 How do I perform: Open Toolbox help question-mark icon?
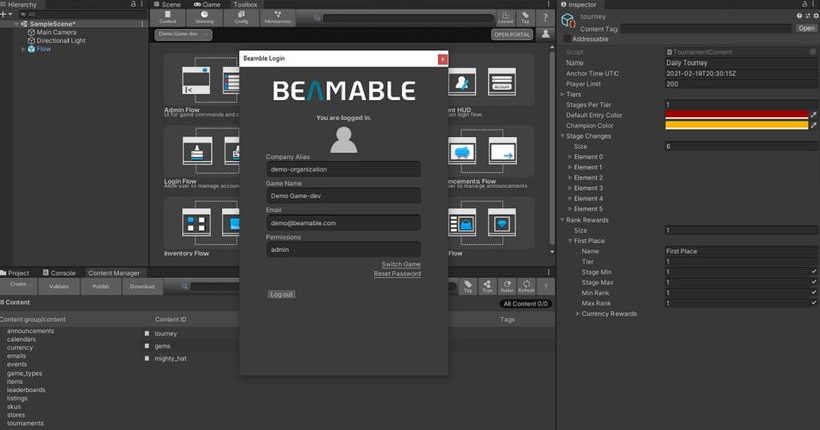[545, 18]
